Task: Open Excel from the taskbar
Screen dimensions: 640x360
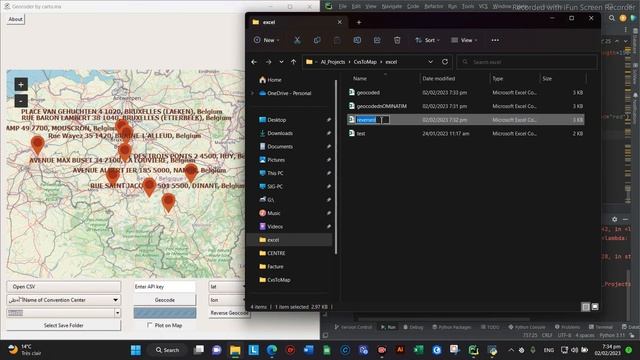Action: coord(418,350)
